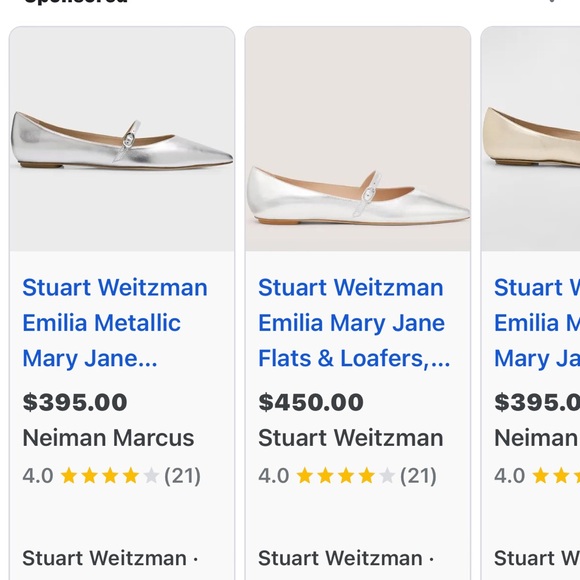Viewport: 580px width, 580px height.
Task: Select the cut-off Neiman seller name in the third card
Action: click(537, 438)
